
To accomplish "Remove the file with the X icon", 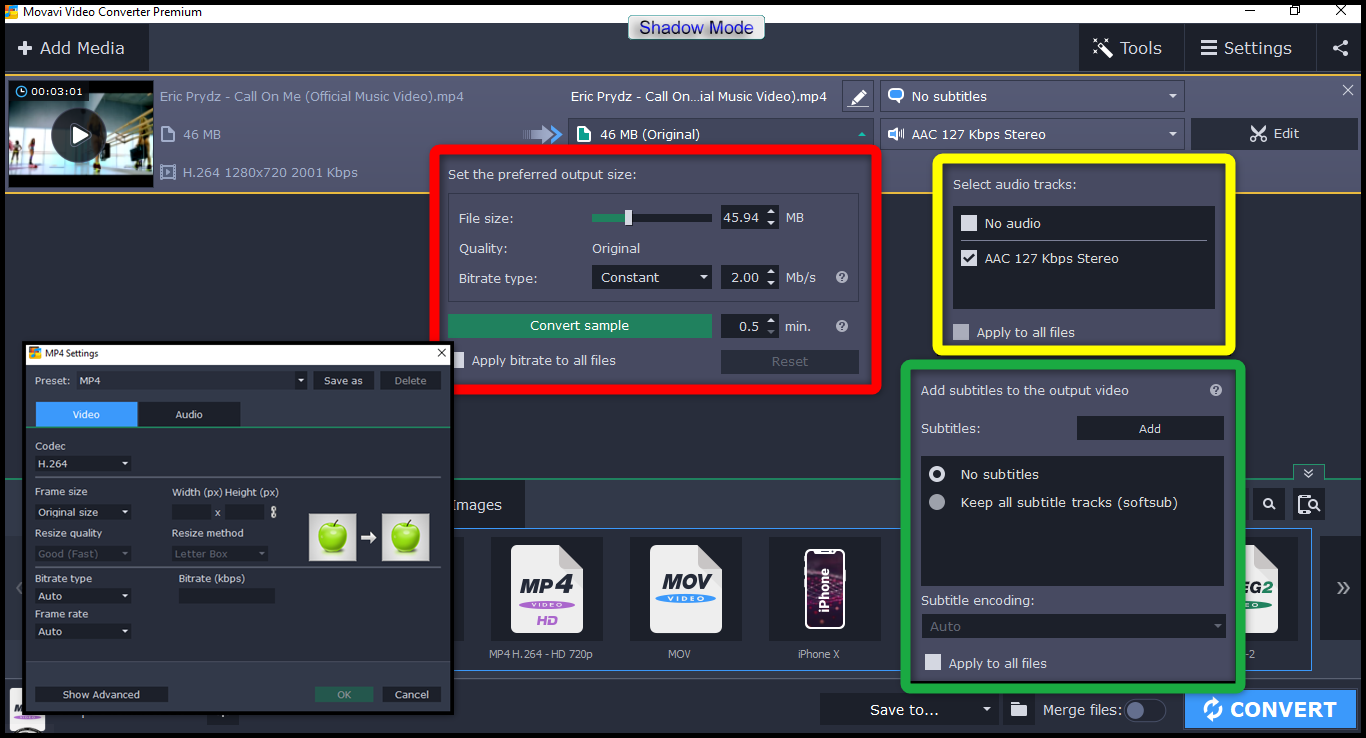I will coord(1347,90).
